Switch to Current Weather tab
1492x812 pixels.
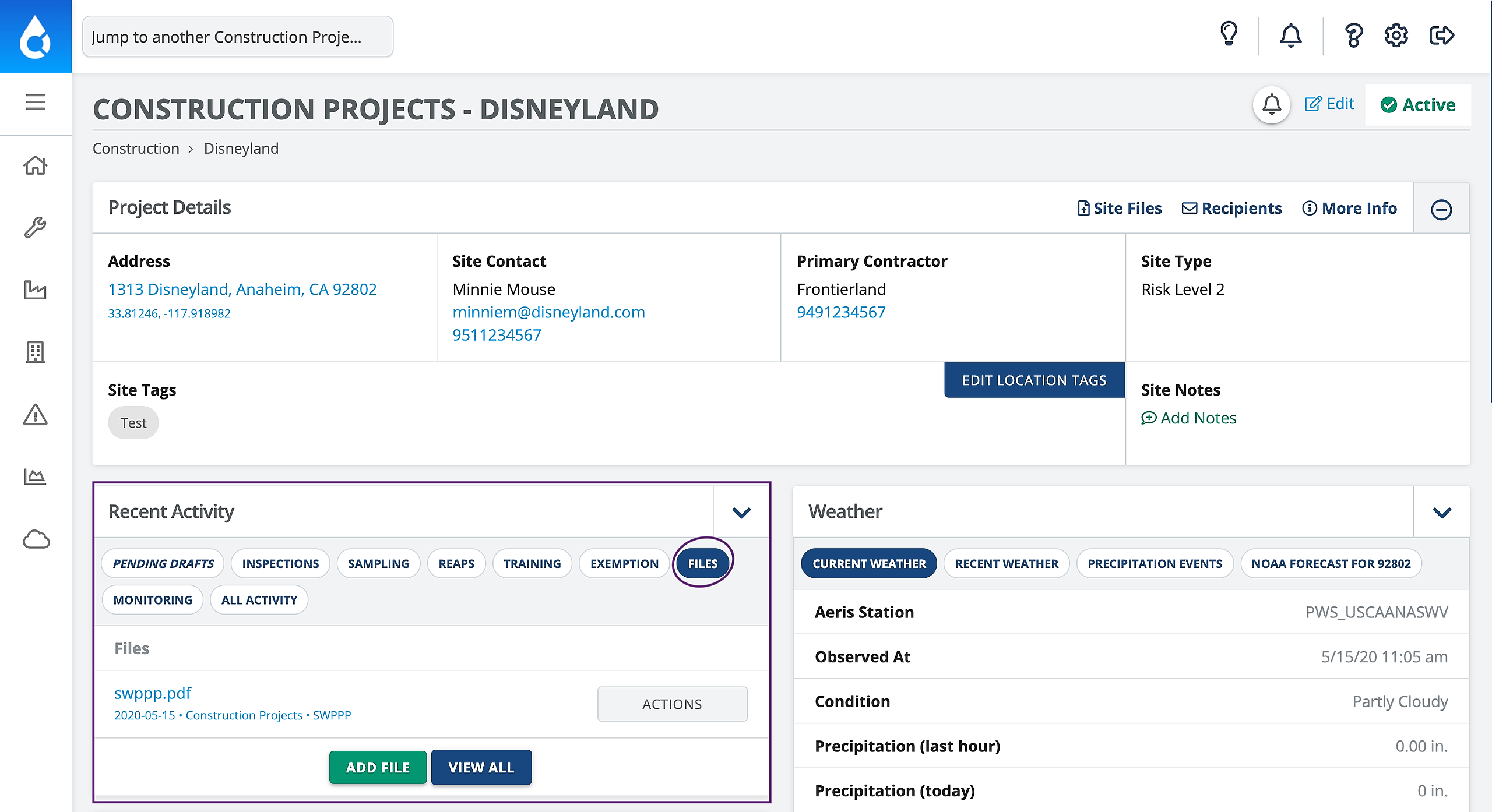(869, 563)
